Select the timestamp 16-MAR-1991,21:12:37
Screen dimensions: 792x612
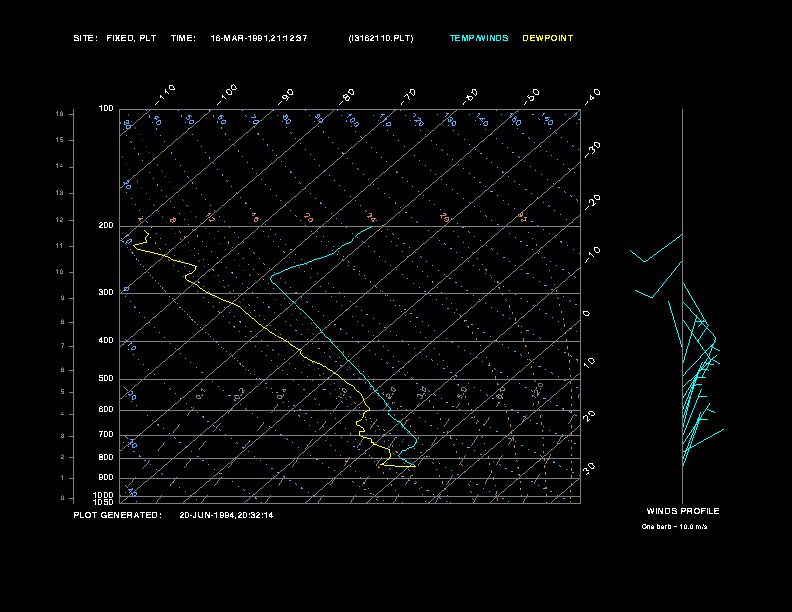(x=259, y=38)
